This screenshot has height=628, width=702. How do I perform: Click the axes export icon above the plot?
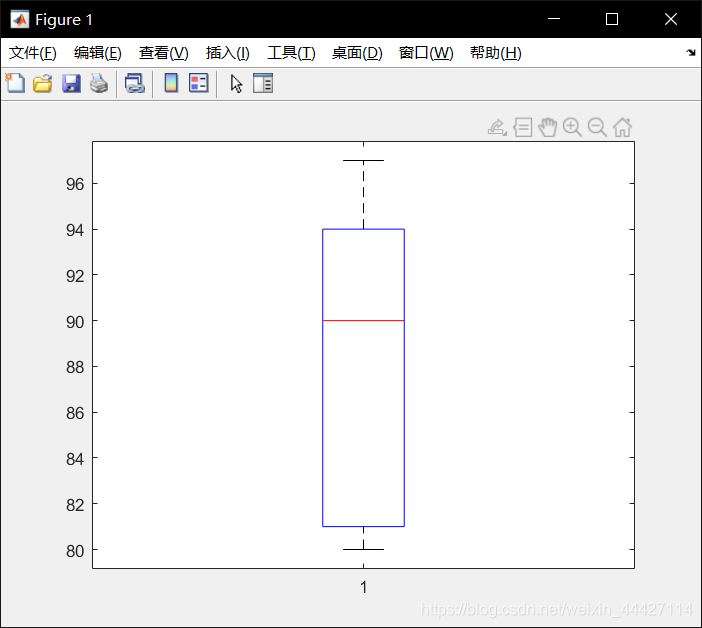click(497, 128)
